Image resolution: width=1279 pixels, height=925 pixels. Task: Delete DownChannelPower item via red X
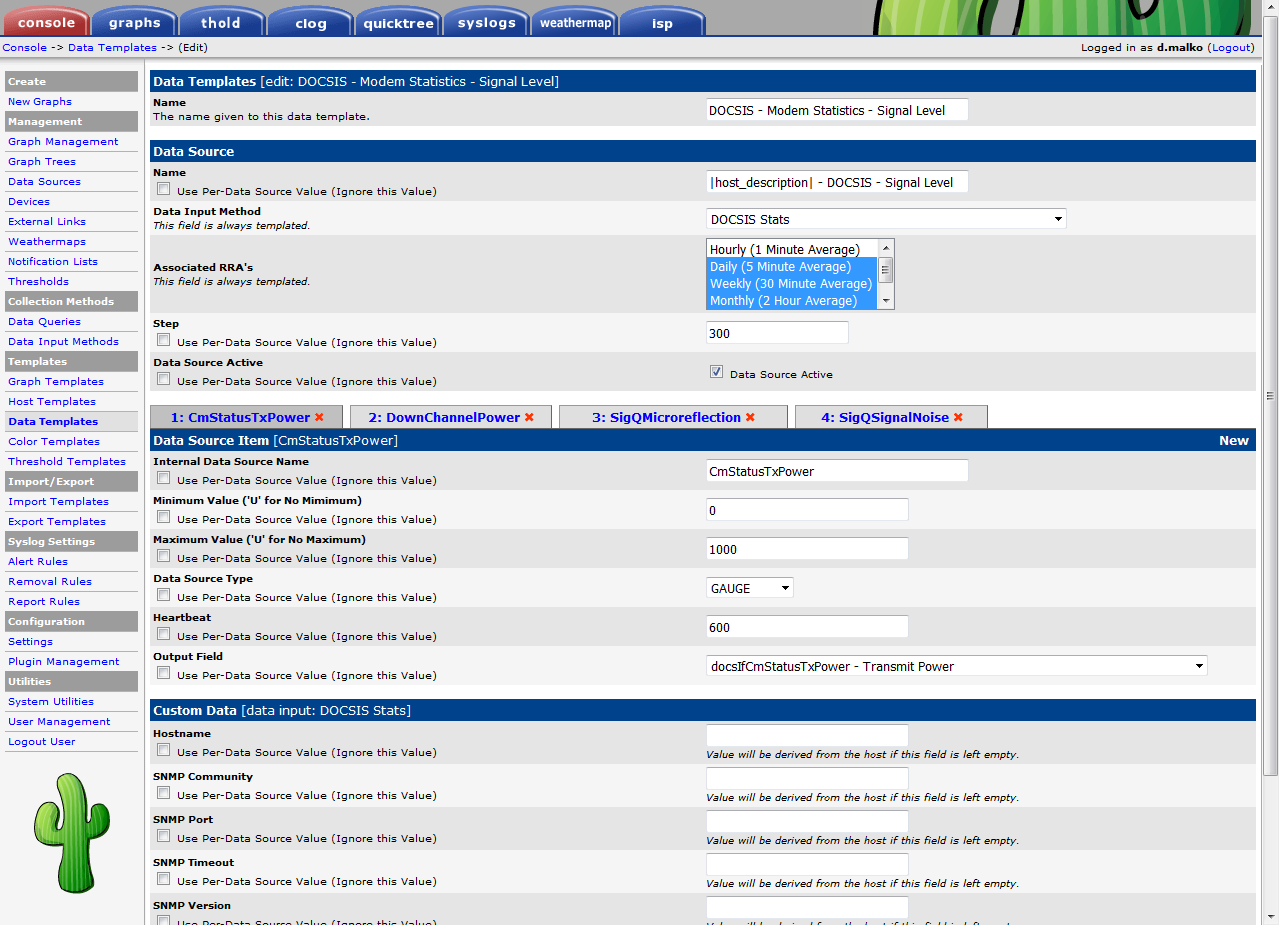click(529, 417)
